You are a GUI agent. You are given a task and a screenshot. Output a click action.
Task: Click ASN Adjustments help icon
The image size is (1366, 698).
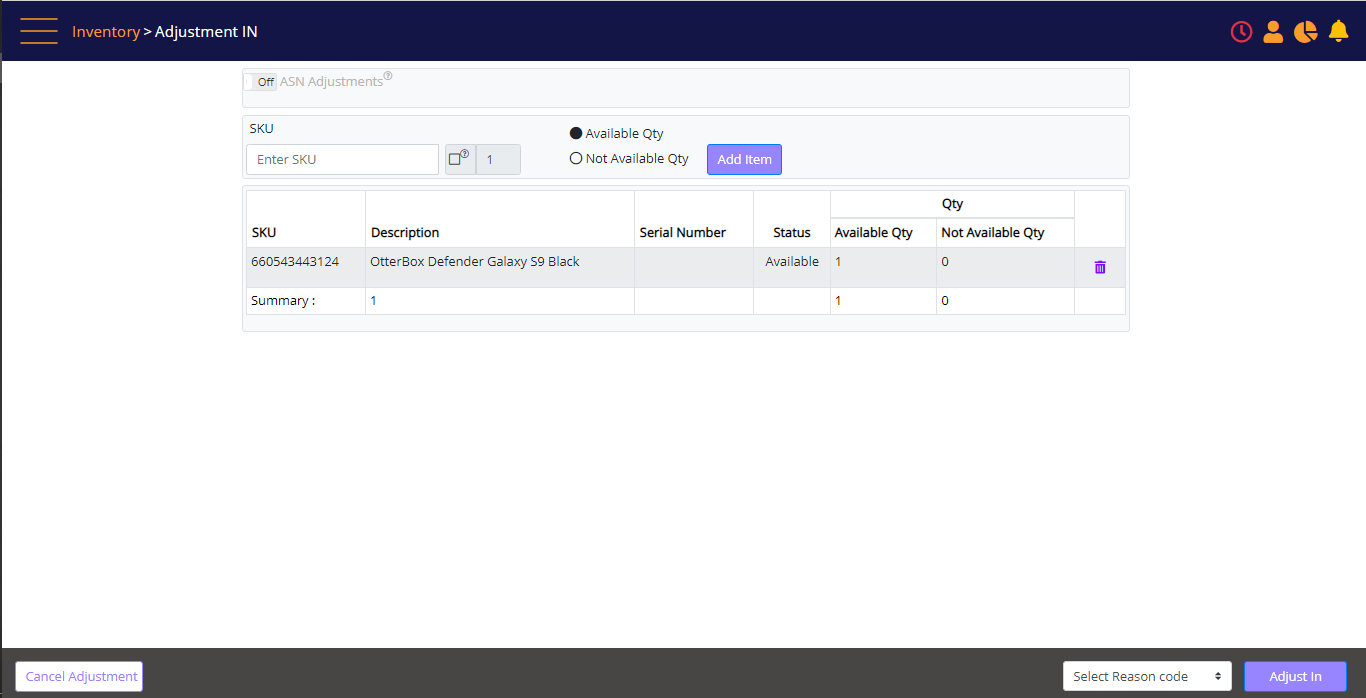click(x=388, y=75)
